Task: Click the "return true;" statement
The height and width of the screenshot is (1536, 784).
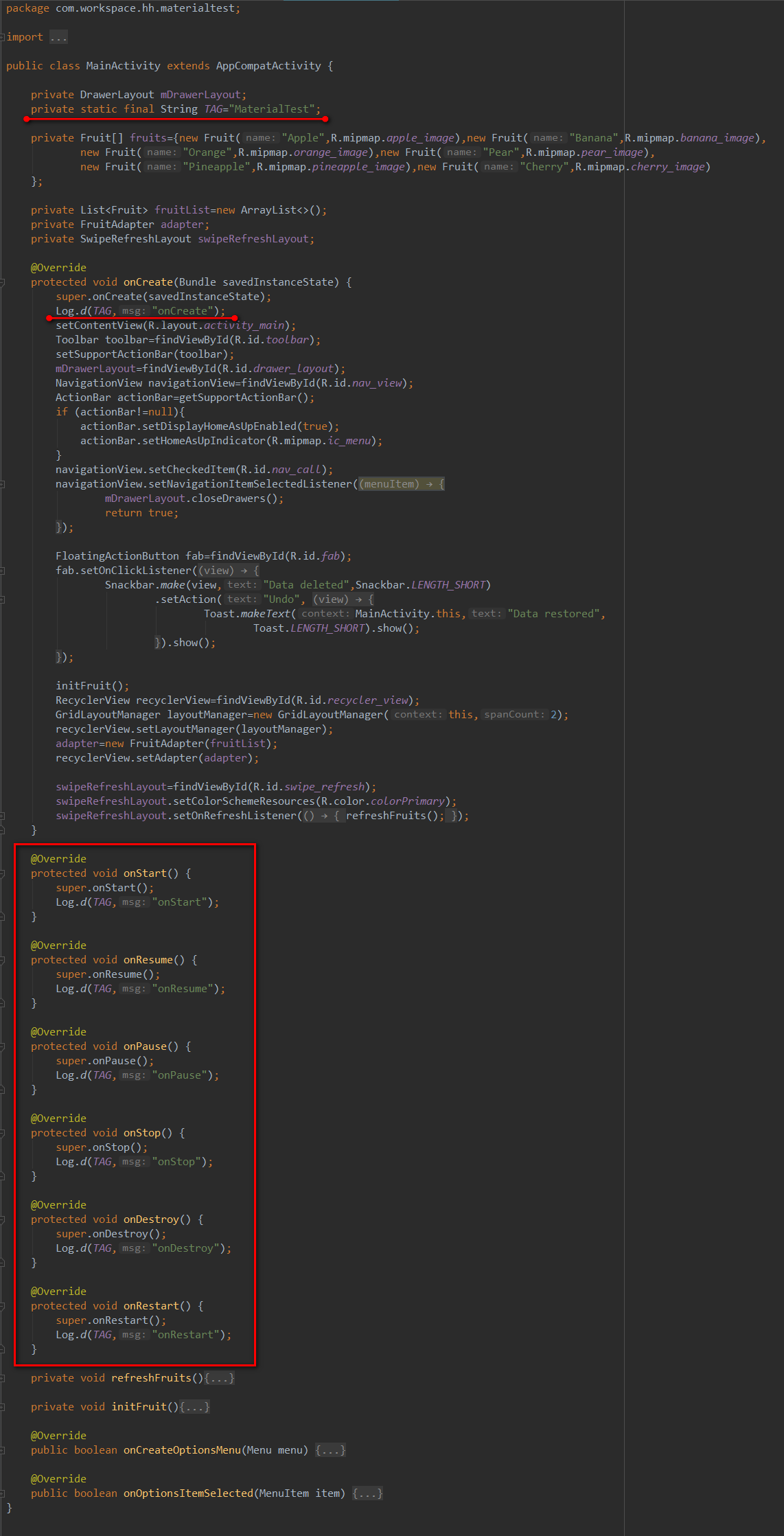Action: point(142,513)
